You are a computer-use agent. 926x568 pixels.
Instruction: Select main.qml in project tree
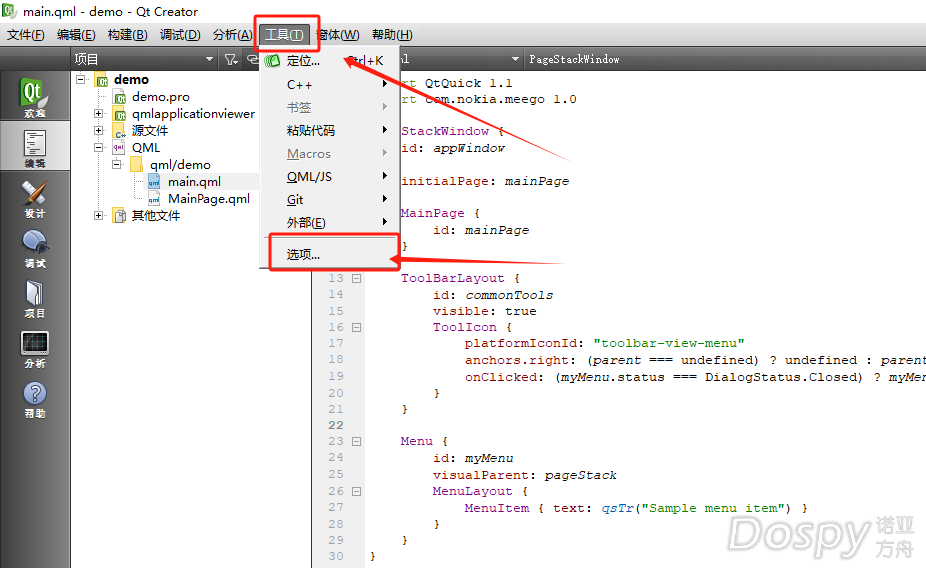[194, 182]
